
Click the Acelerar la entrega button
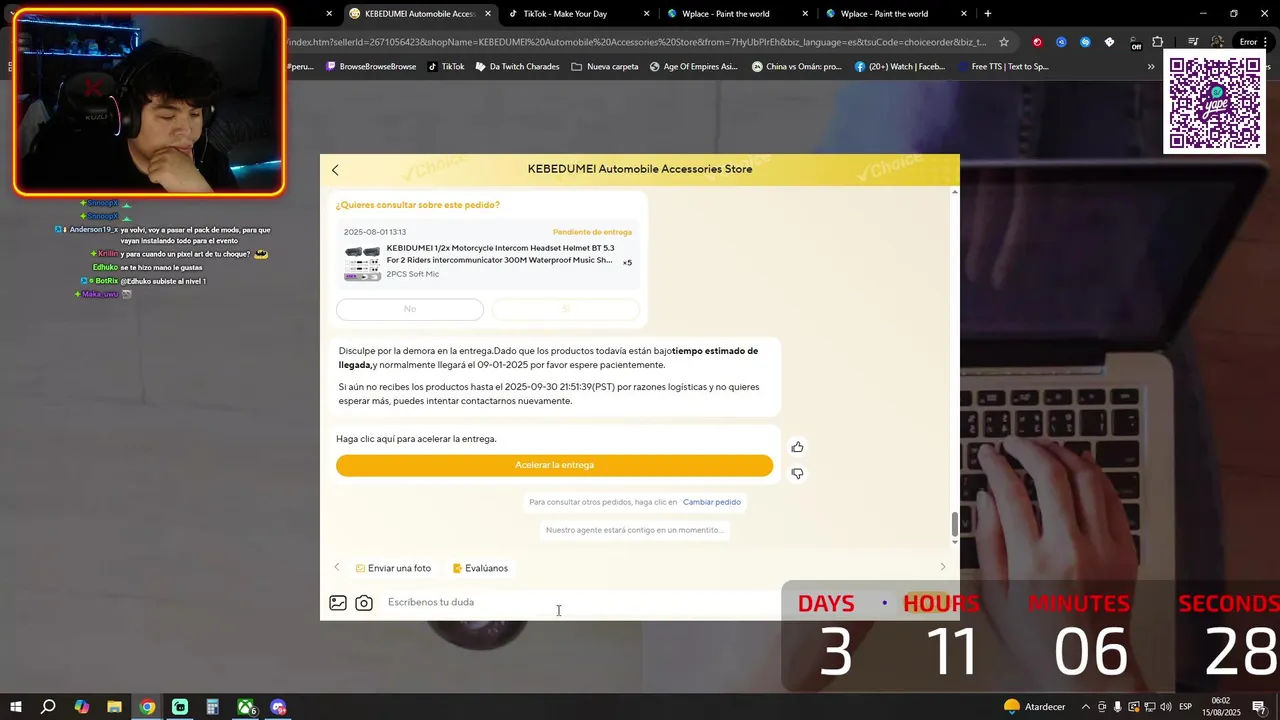tap(554, 465)
